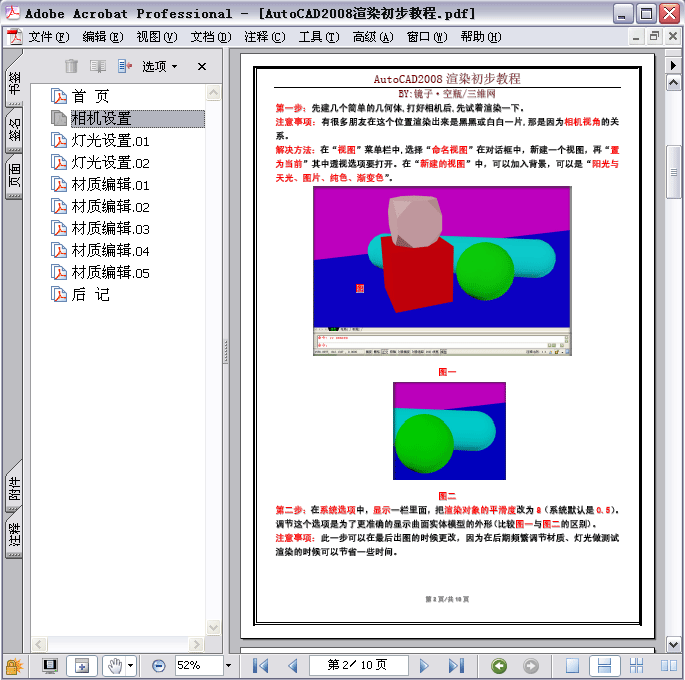Click the 52% zoom field

[x=199, y=666]
